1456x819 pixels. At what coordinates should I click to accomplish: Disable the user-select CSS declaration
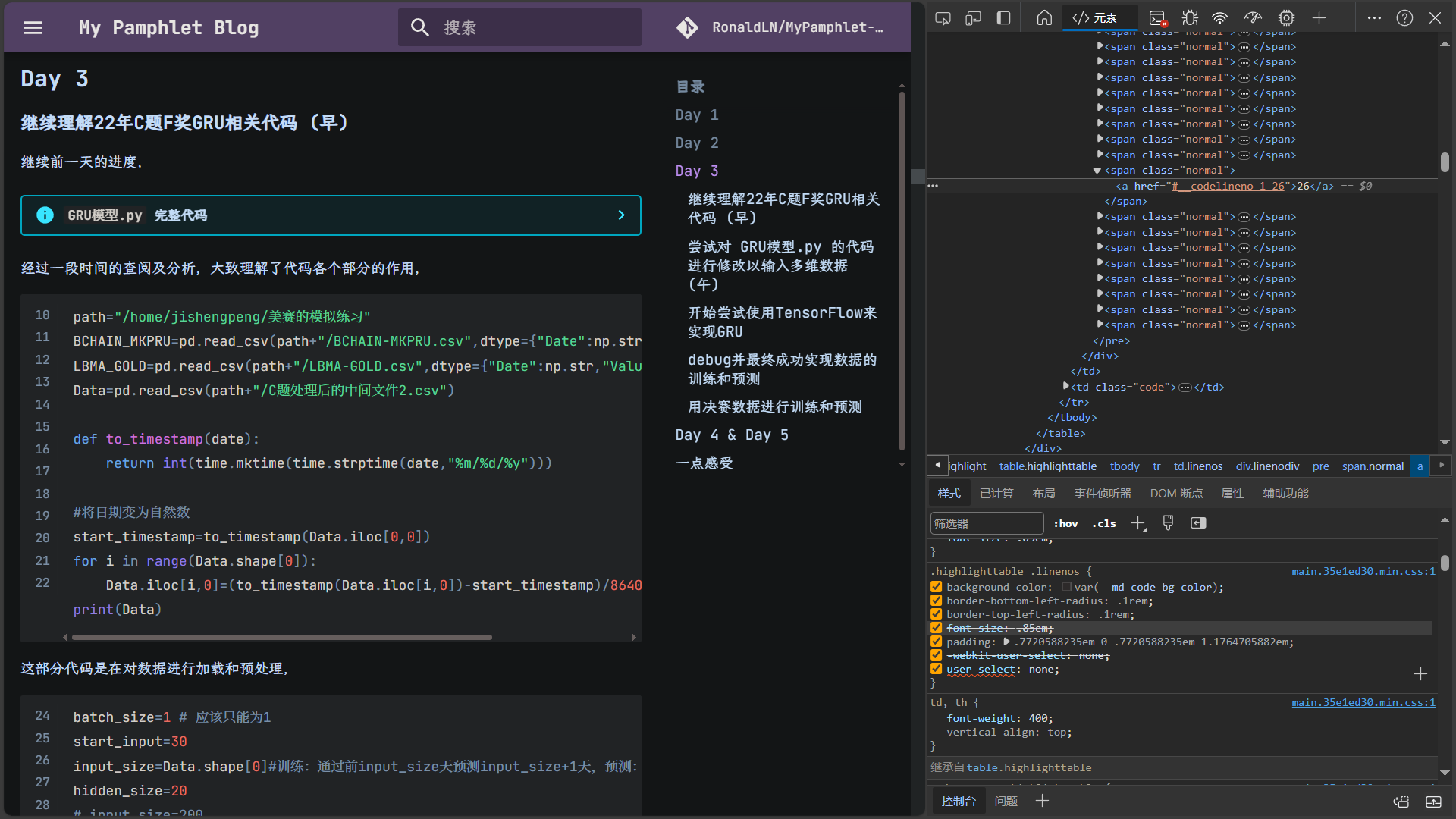pos(937,669)
